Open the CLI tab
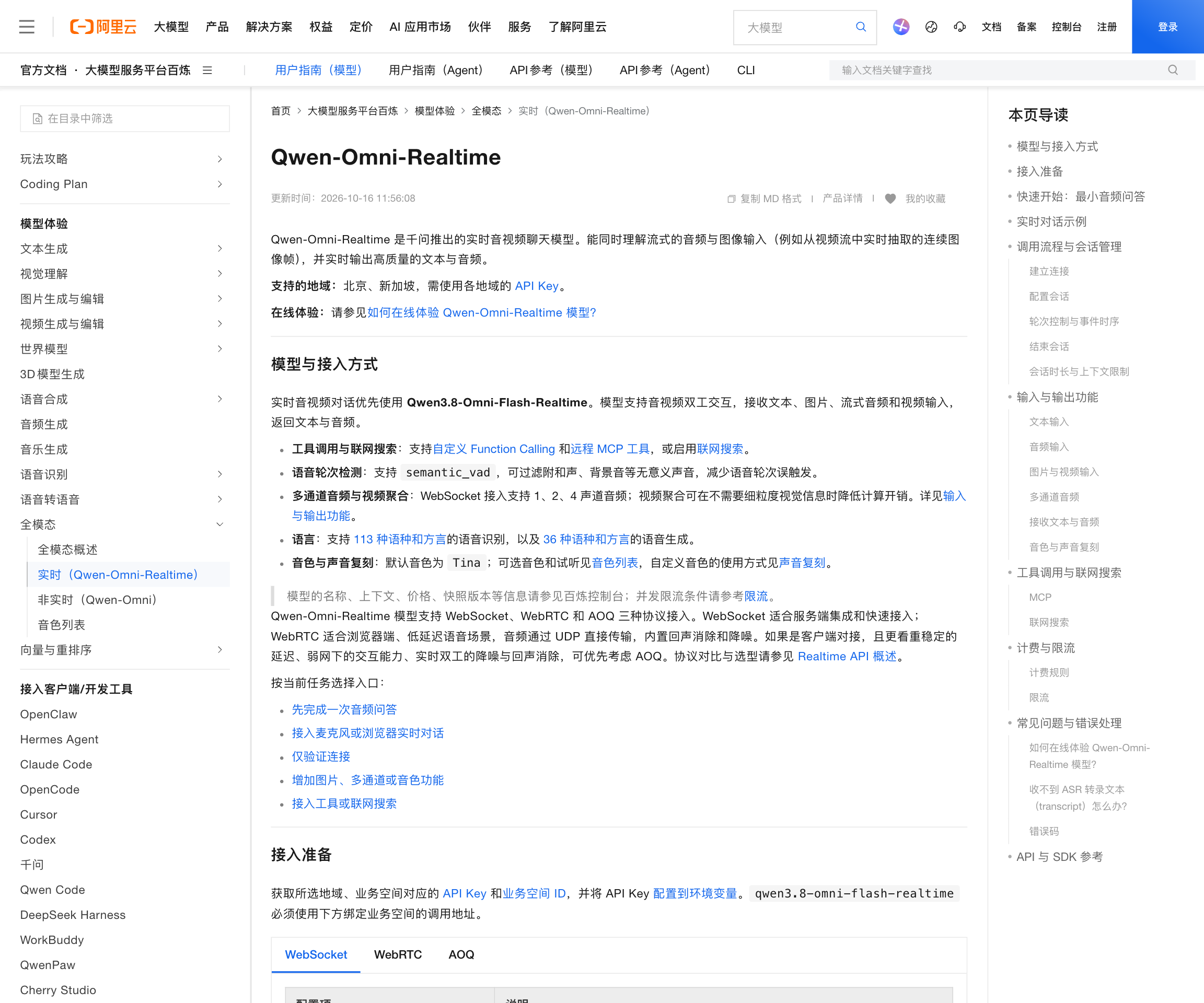Image resolution: width=1204 pixels, height=1003 pixels. [745, 70]
